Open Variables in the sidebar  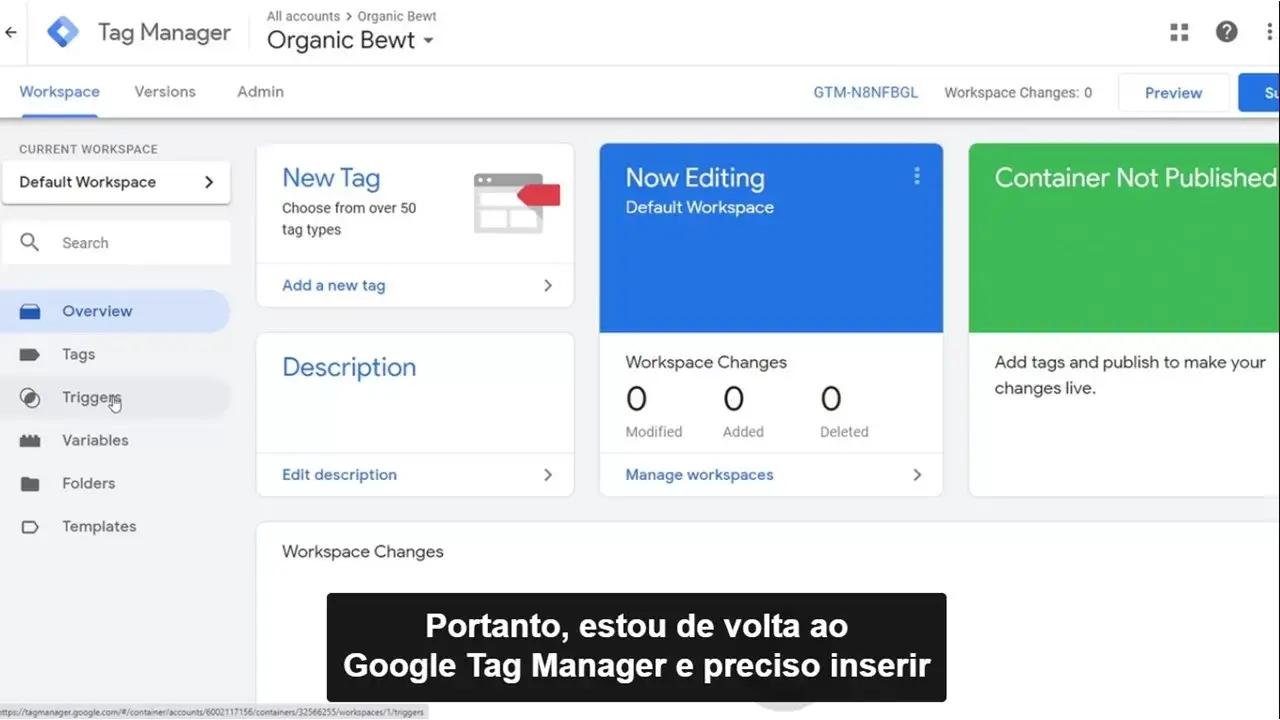[x=116, y=440]
